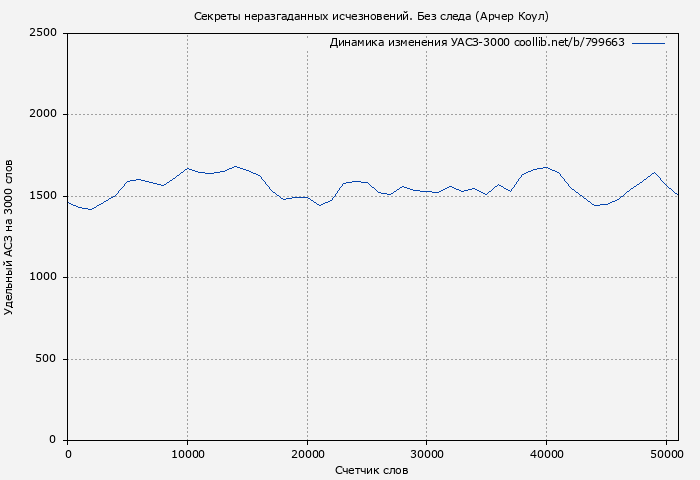Click the X-axis label Счетчик слов
This screenshot has width=700, height=480.
click(371, 470)
